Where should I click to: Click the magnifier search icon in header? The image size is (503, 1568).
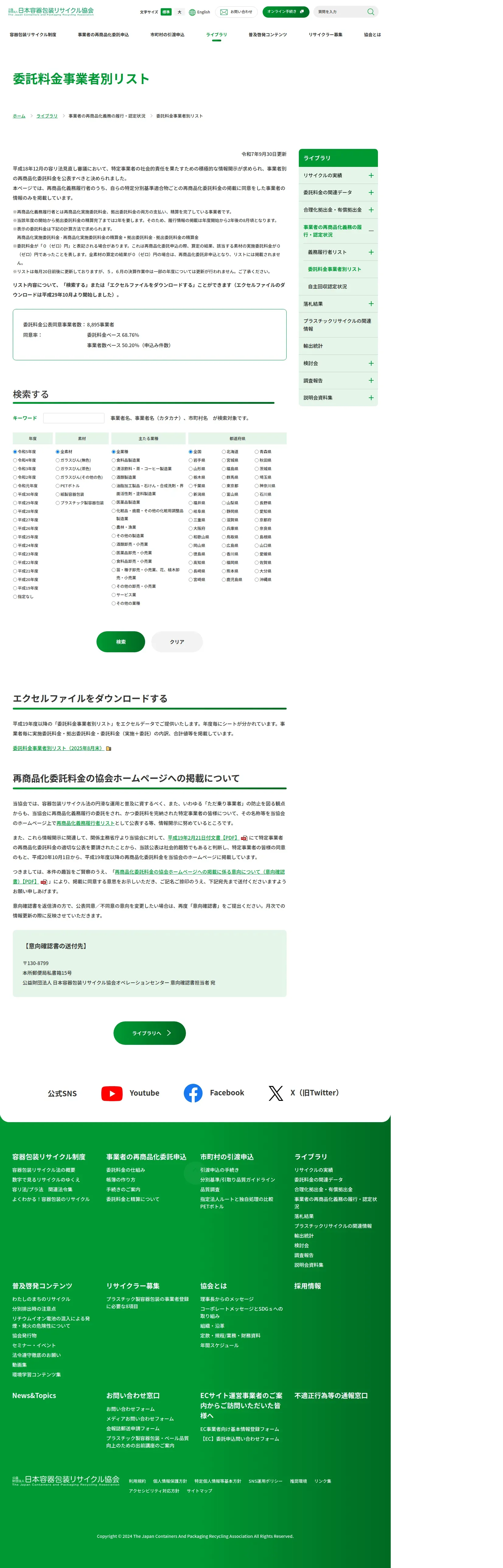[x=370, y=12]
